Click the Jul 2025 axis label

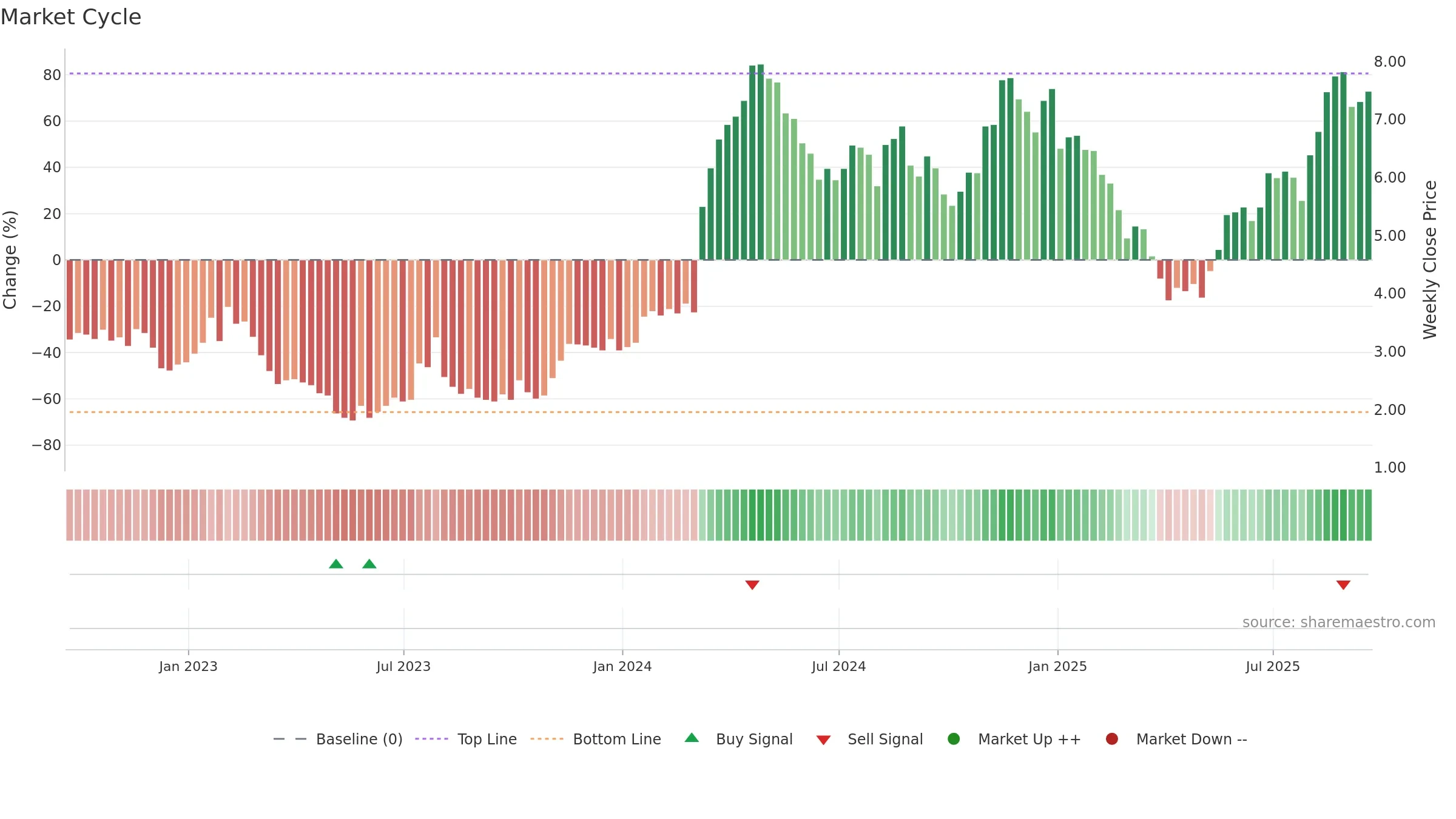click(1273, 667)
